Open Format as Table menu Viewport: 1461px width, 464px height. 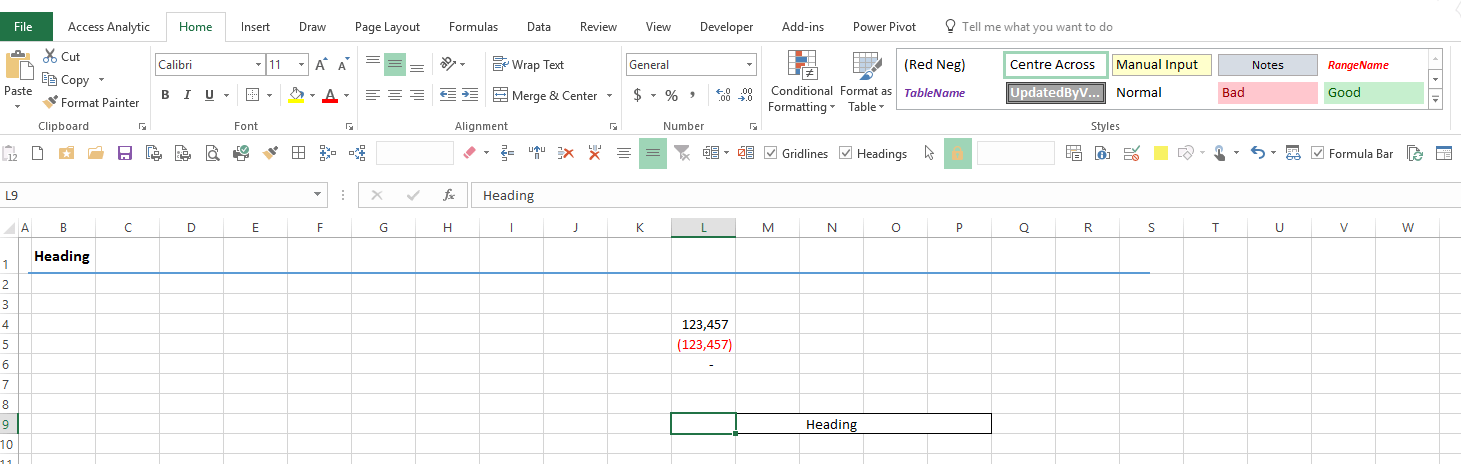point(866,81)
